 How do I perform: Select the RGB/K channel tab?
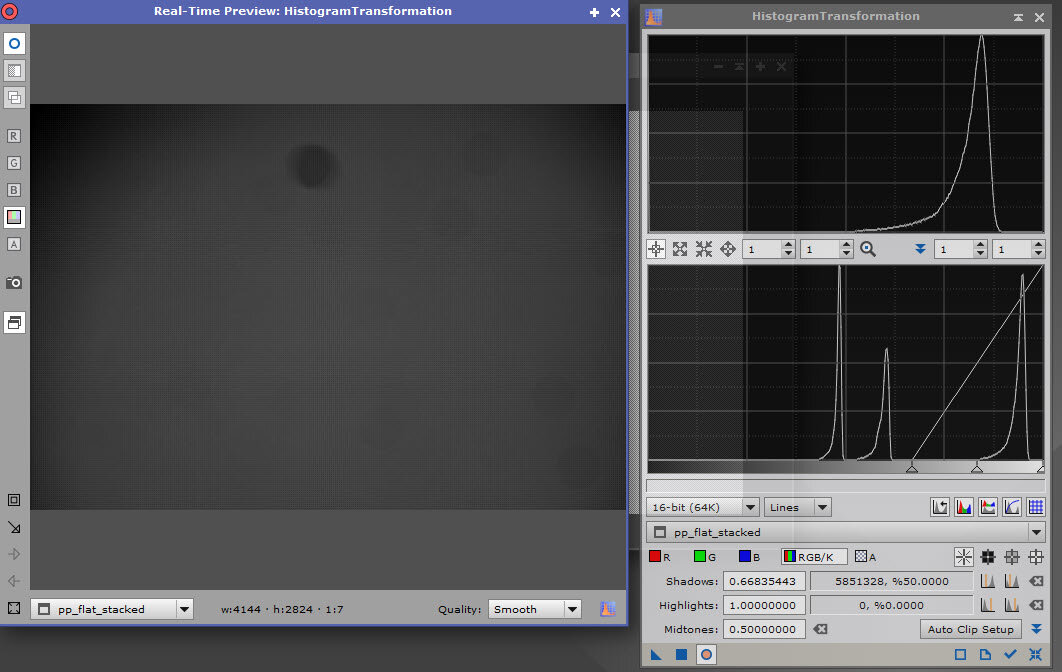click(x=814, y=557)
